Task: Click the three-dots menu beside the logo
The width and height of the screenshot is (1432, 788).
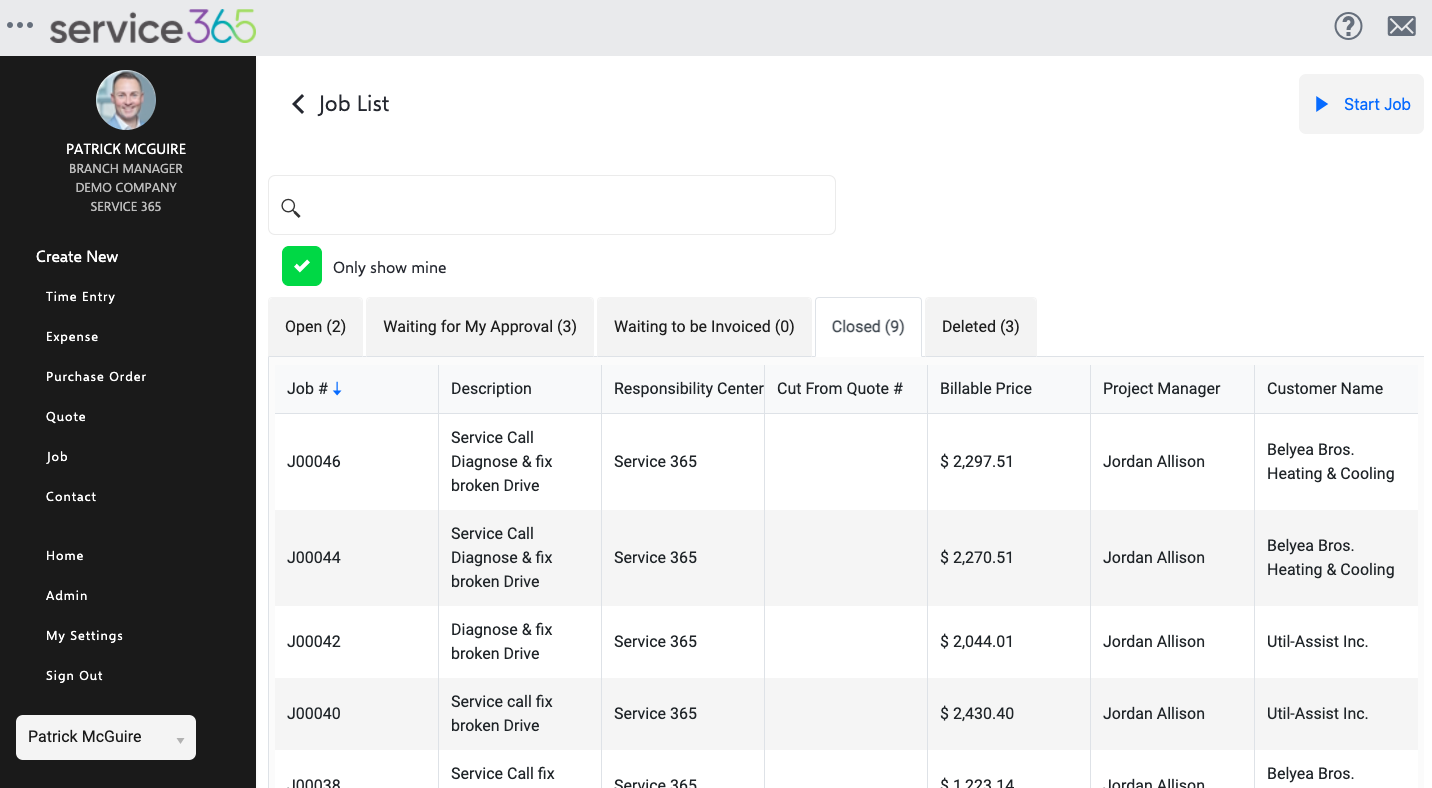Action: click(x=20, y=27)
